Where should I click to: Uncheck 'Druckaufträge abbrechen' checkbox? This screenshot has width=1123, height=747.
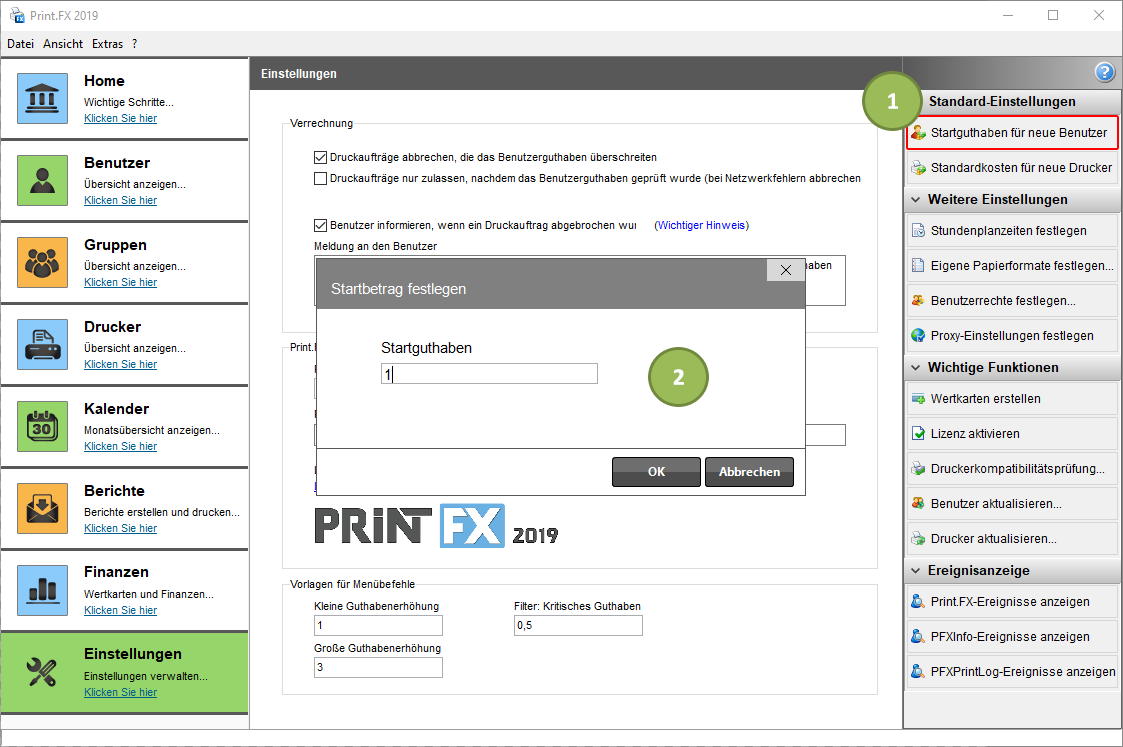320,158
